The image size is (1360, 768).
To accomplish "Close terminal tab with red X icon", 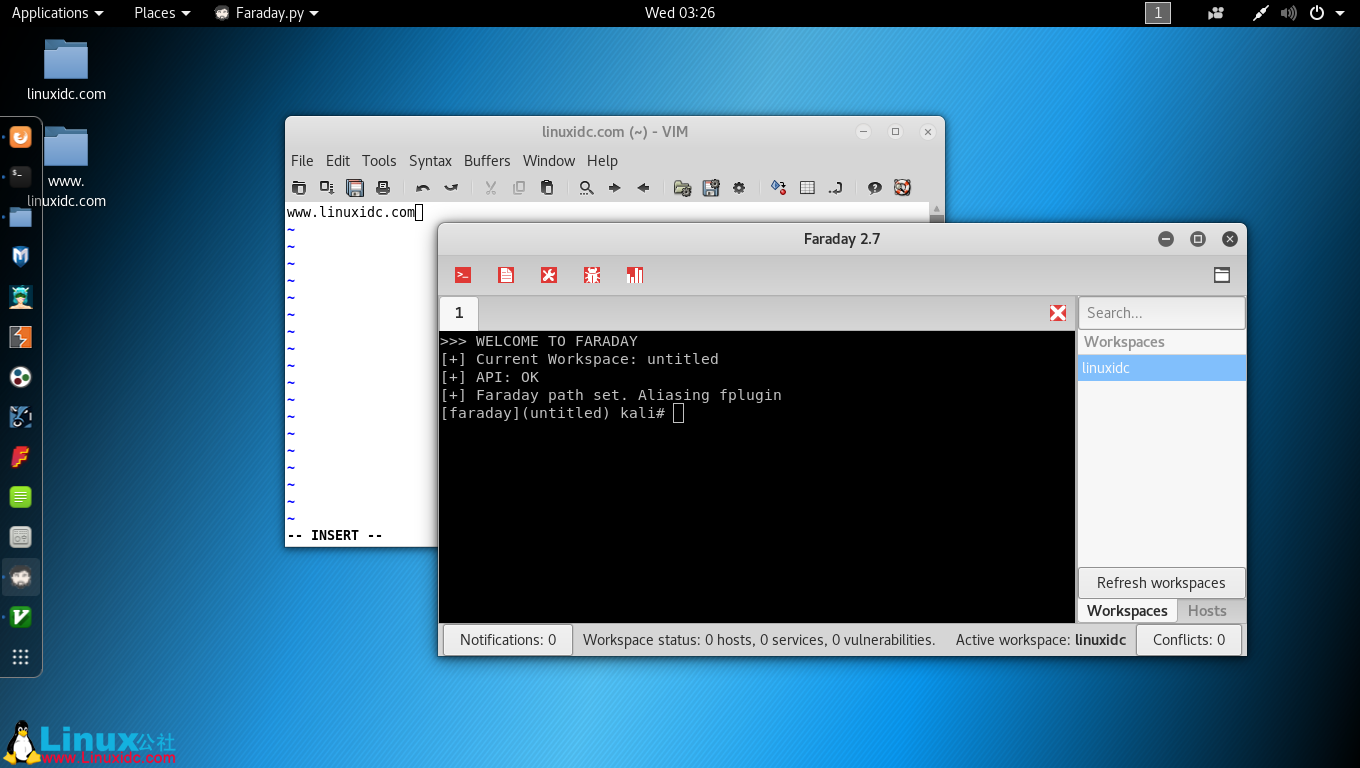I will tap(1058, 313).
